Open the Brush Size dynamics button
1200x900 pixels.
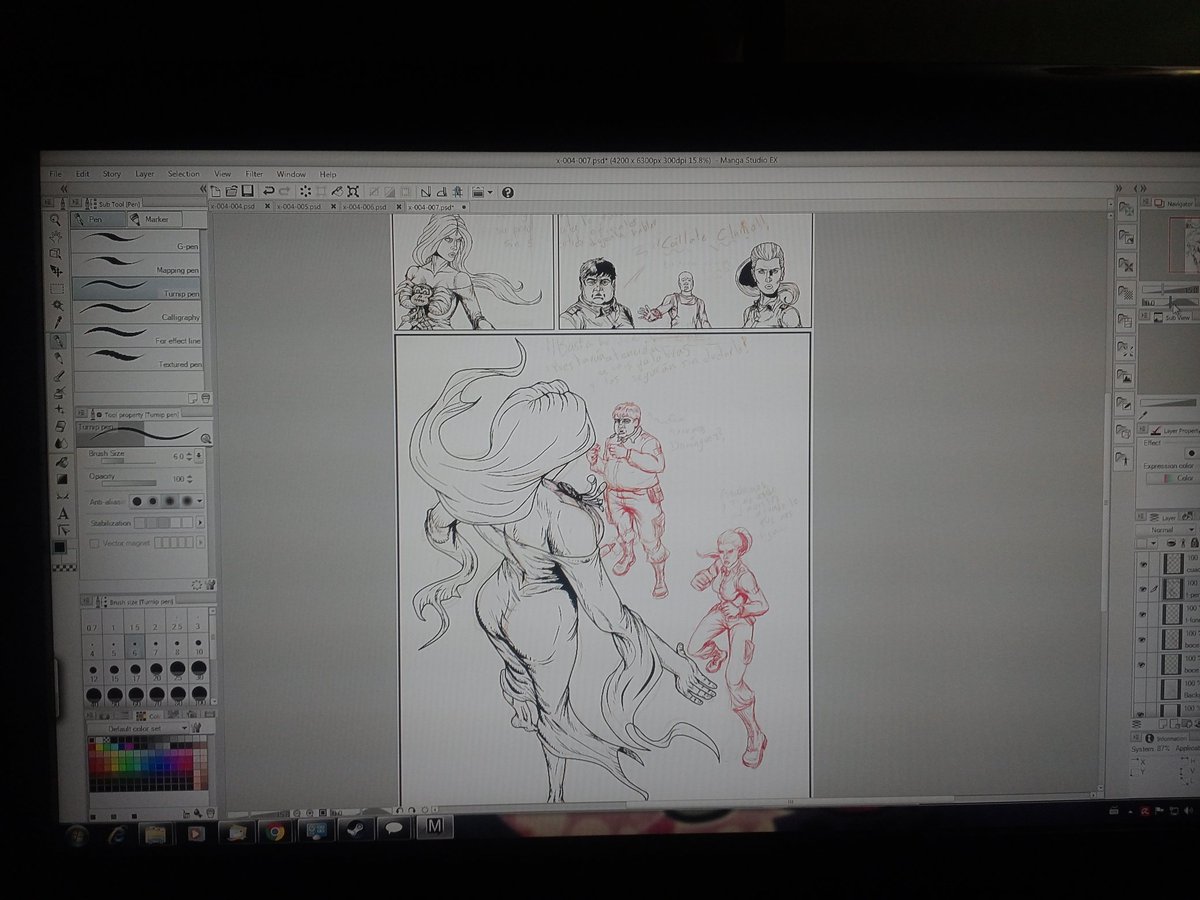click(198, 456)
